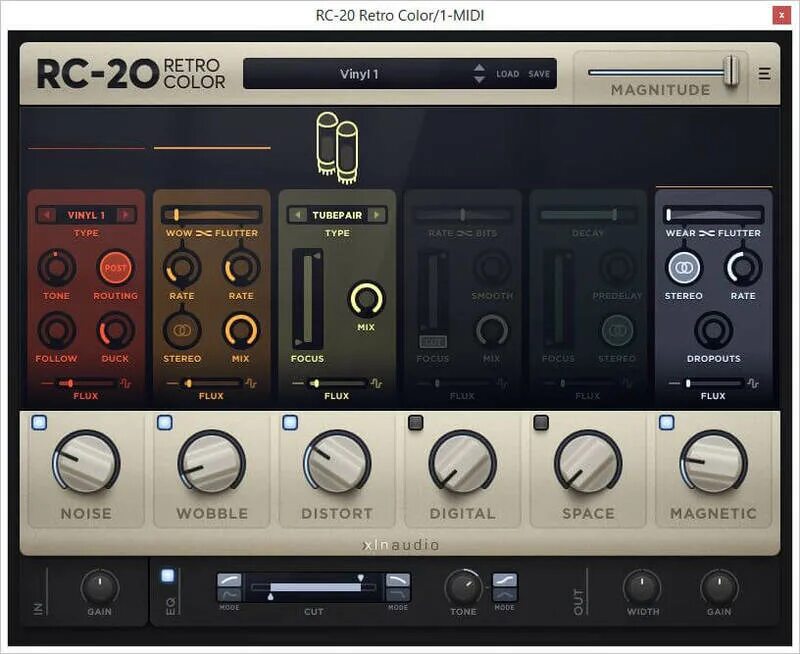Open the TUBEPAIR distortion type selector

pyautogui.click(x=337, y=215)
